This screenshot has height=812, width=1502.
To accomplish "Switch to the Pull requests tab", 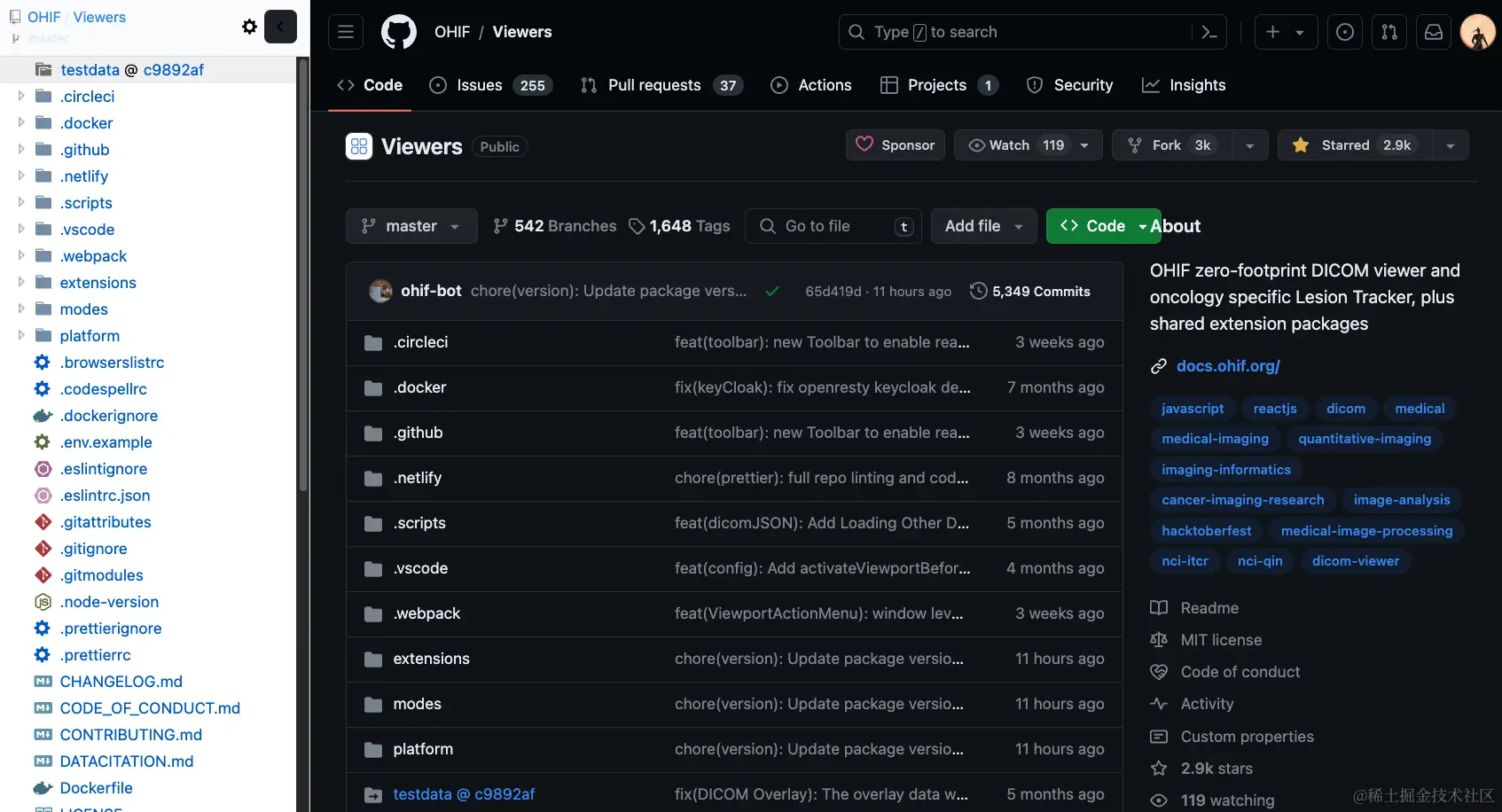I will coord(661,85).
